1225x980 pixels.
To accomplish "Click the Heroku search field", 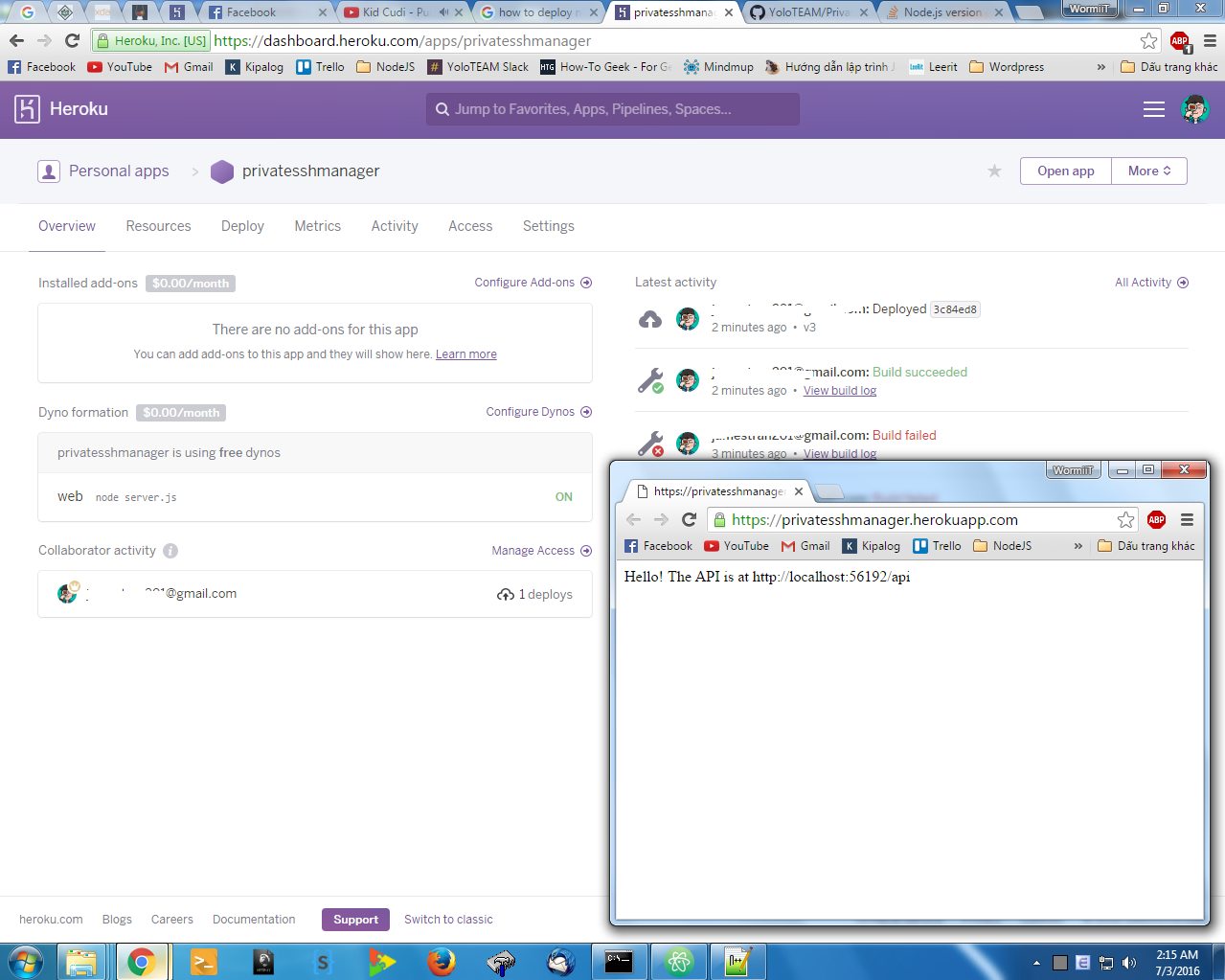I will click(613, 109).
